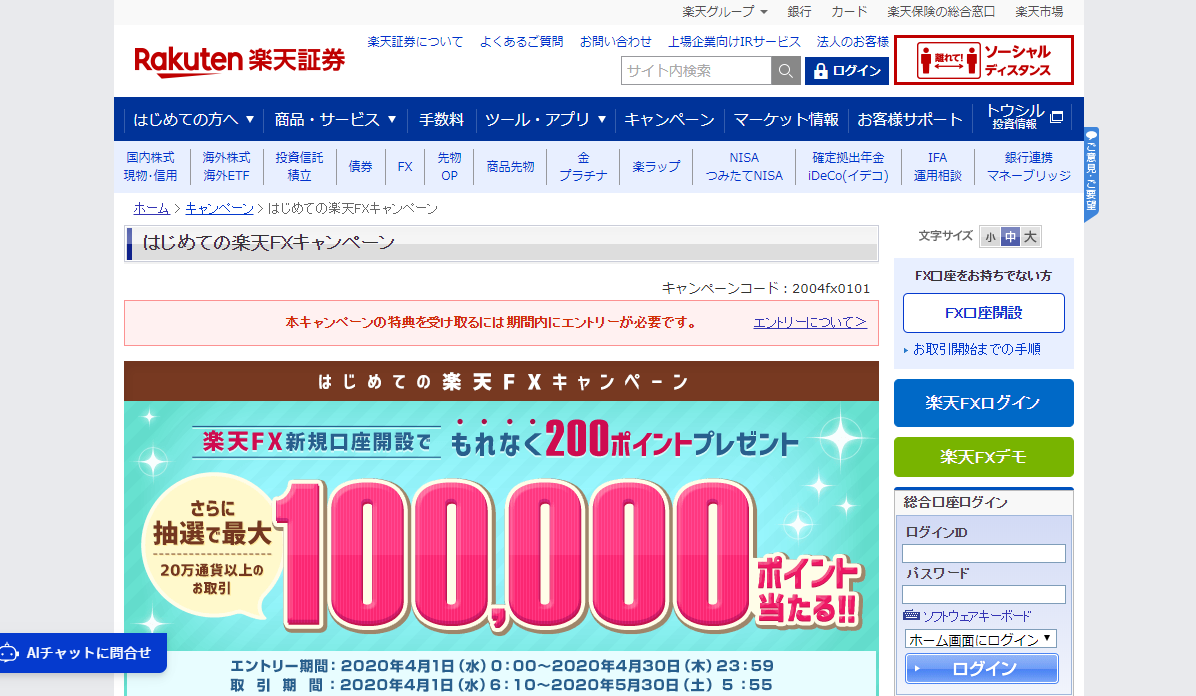Select the 金 プラチナ tab
The width and height of the screenshot is (1196, 696).
tap(584, 166)
